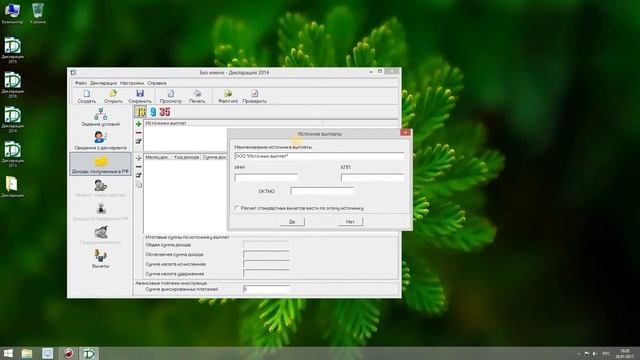The width and height of the screenshot is (640, 360).
Task: Open the Декларация menu
Action: pos(103,83)
